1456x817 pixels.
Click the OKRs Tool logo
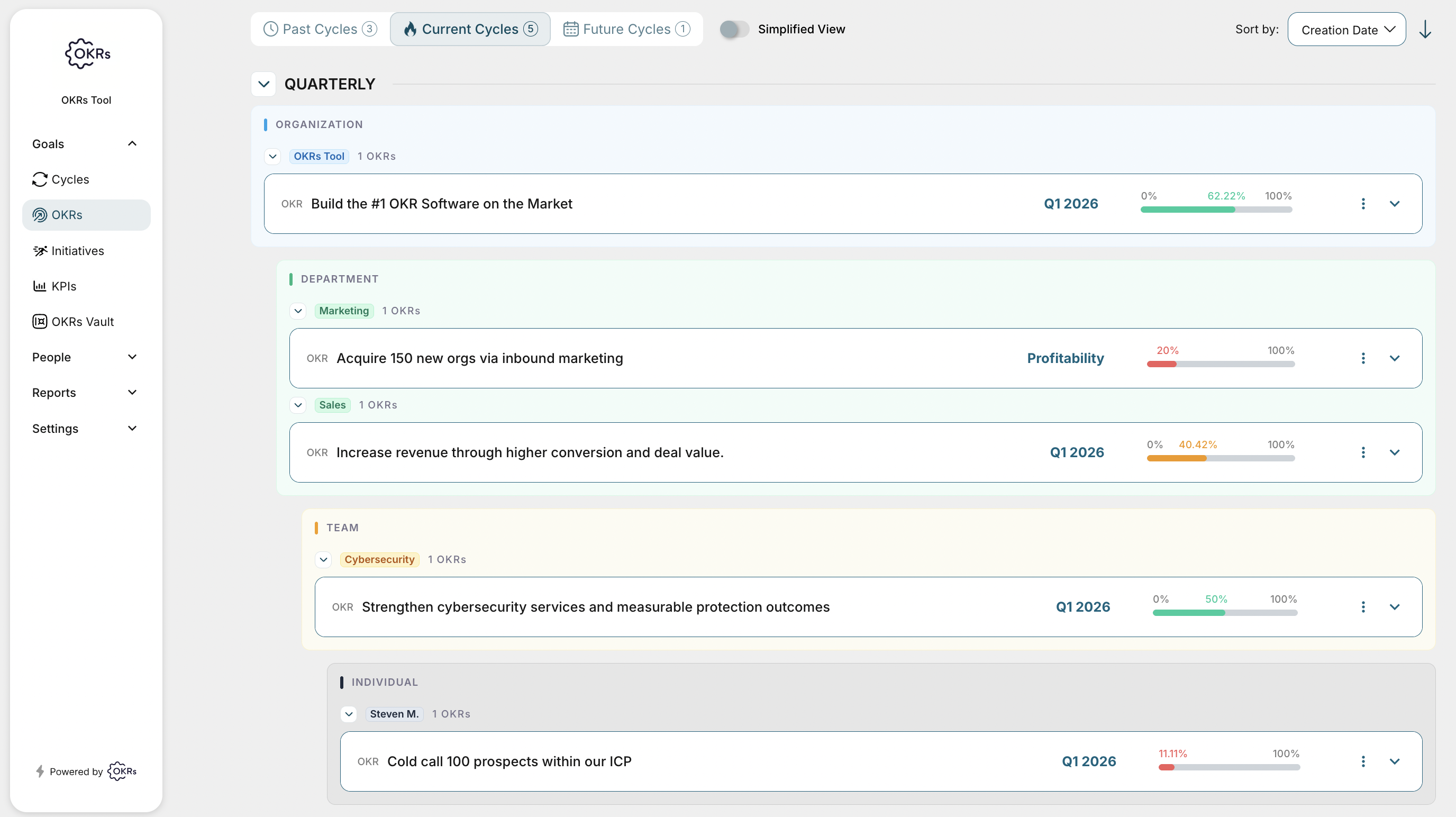(86, 54)
